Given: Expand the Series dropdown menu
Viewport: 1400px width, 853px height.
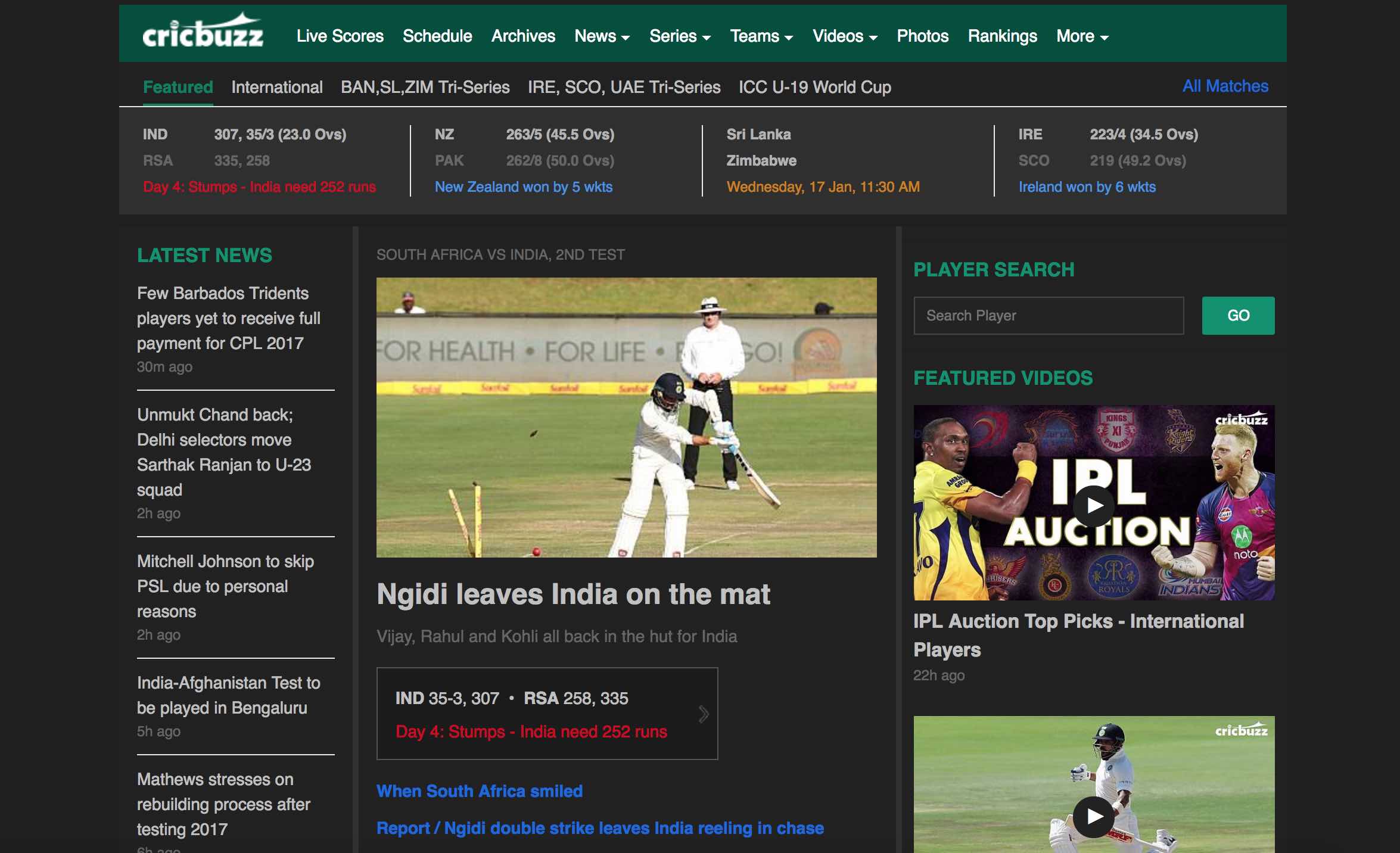Looking at the screenshot, I should tap(680, 36).
